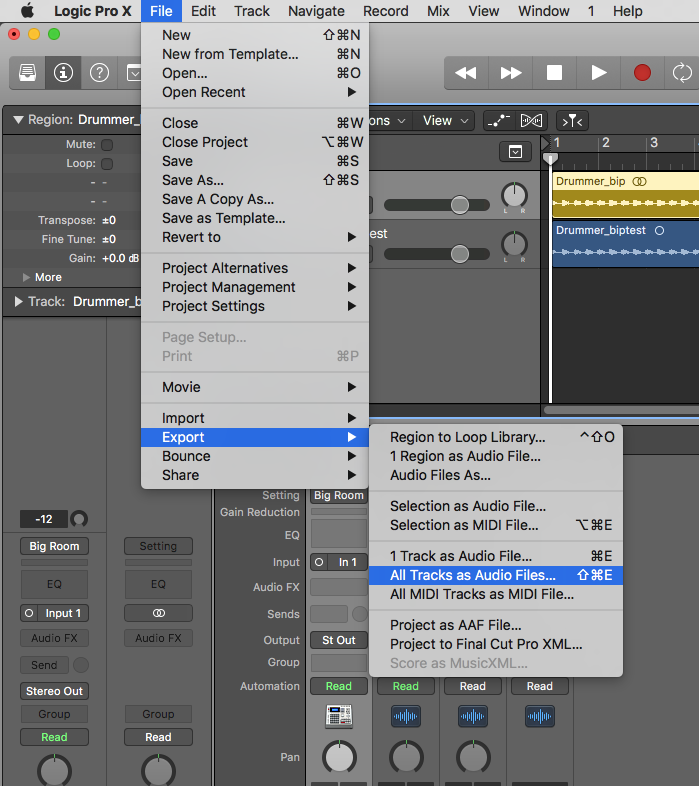The width and height of the screenshot is (699, 786).
Task: Click the Drummer_bip track pan knob
Action: [514, 195]
